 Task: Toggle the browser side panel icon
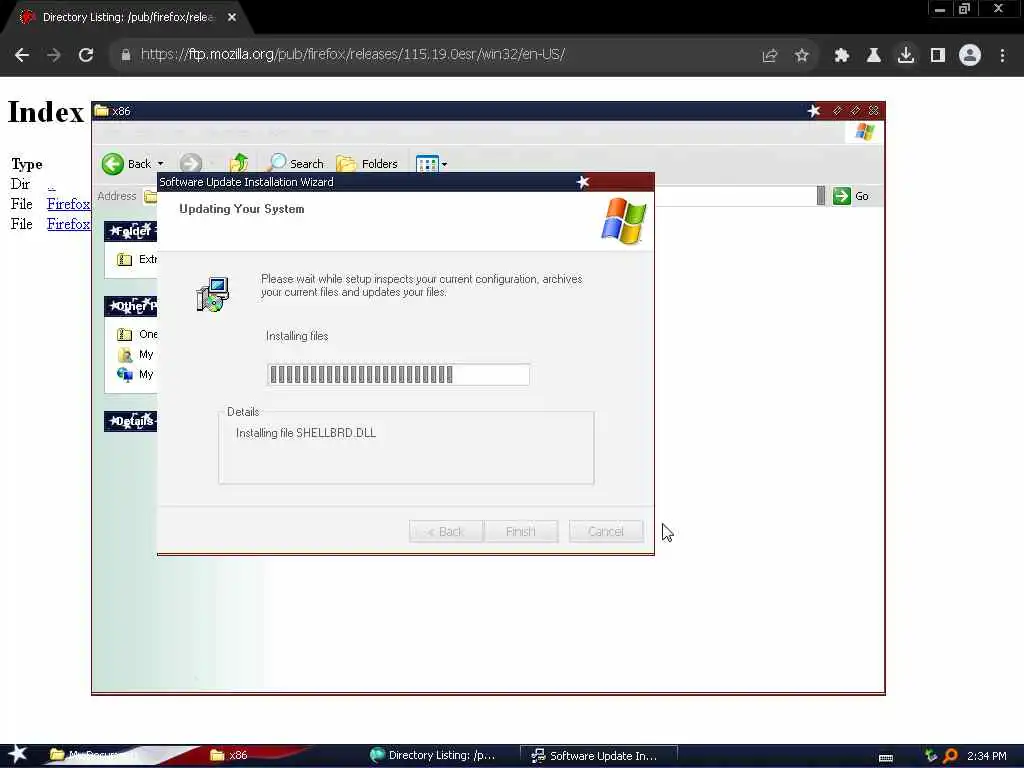pyautogui.click(x=938, y=56)
